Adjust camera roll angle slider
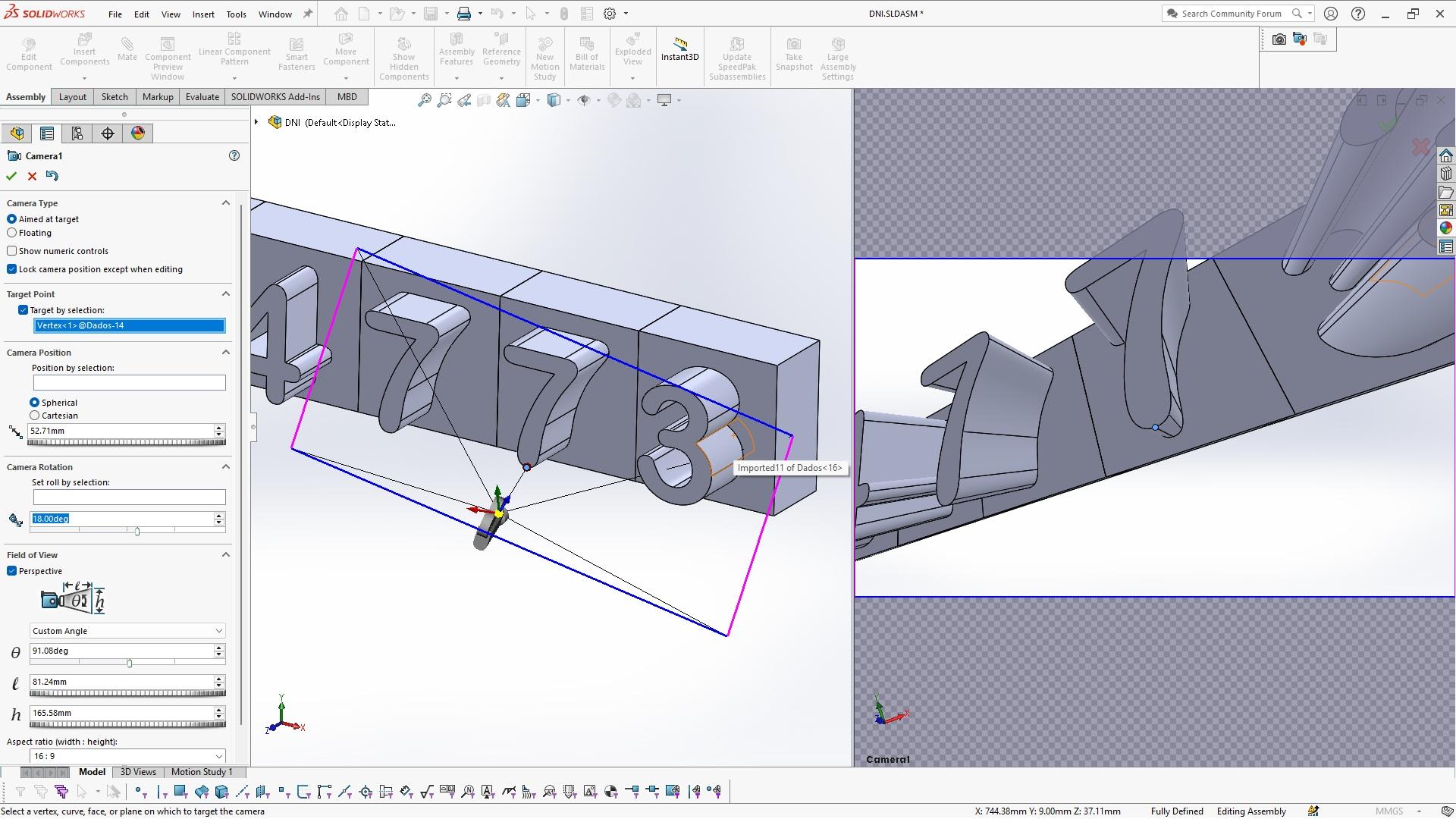Image resolution: width=1456 pixels, height=819 pixels. [137, 532]
